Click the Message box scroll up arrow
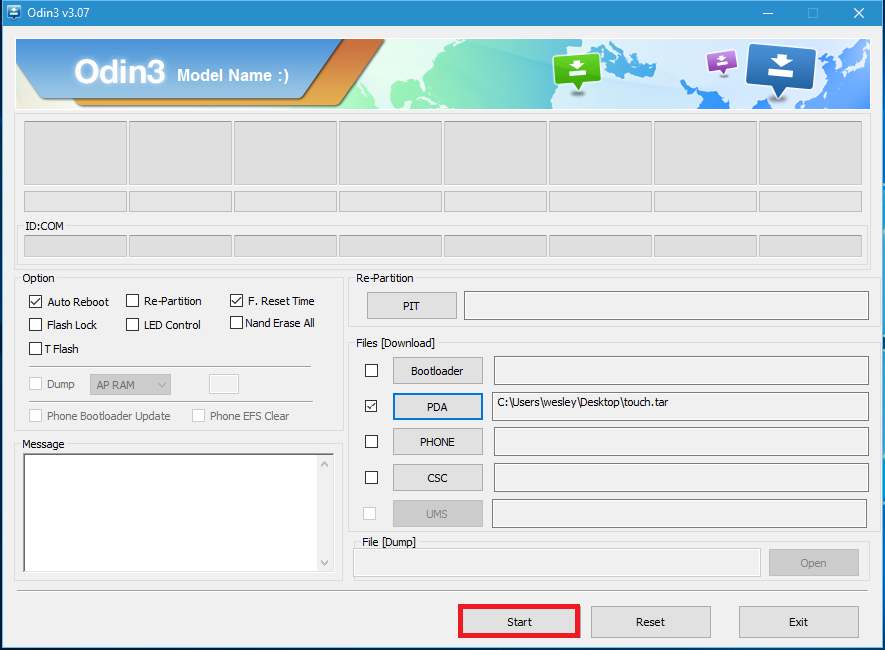The image size is (885, 650). (325, 464)
